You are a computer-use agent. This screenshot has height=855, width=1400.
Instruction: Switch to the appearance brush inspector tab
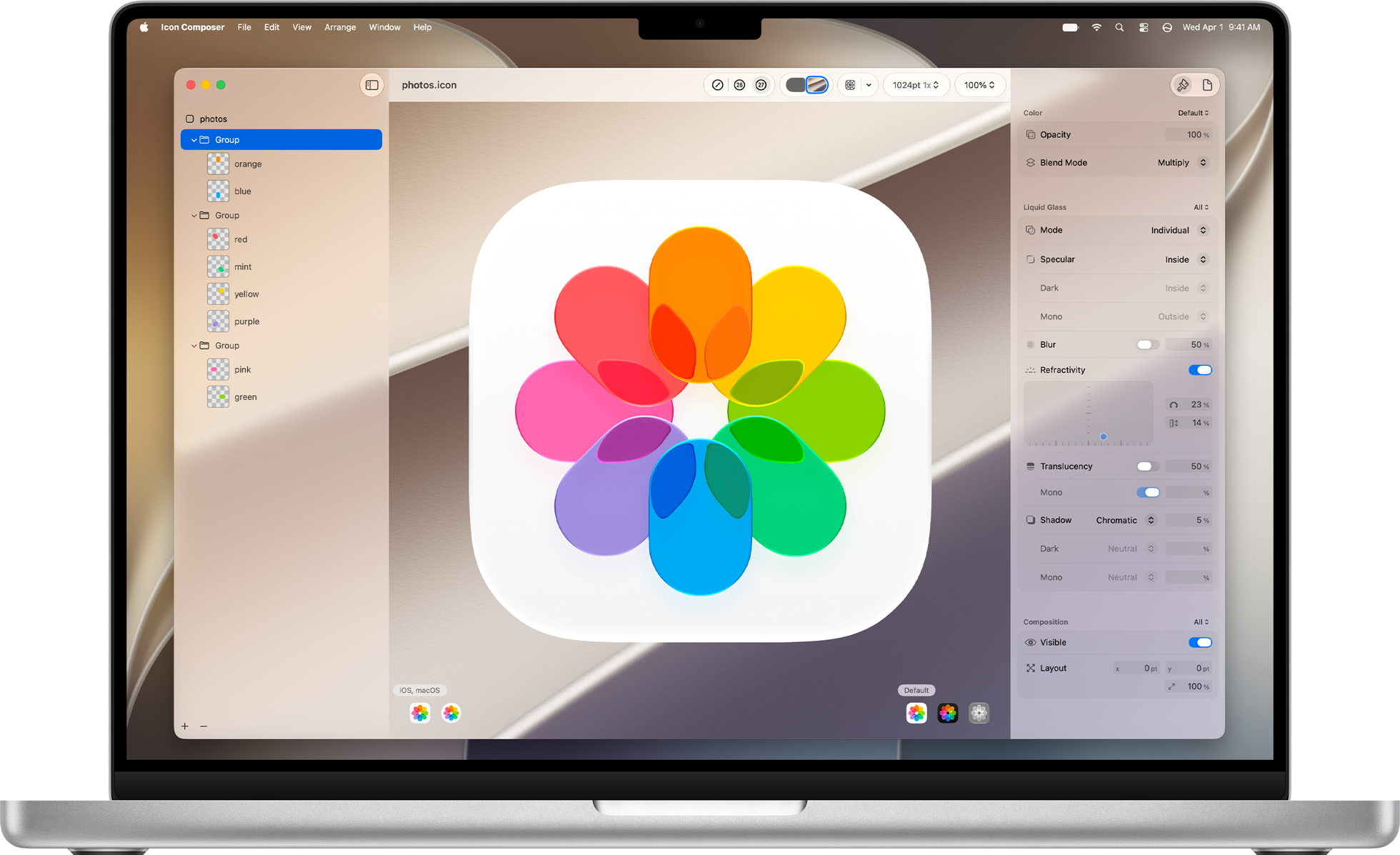[x=1183, y=85]
